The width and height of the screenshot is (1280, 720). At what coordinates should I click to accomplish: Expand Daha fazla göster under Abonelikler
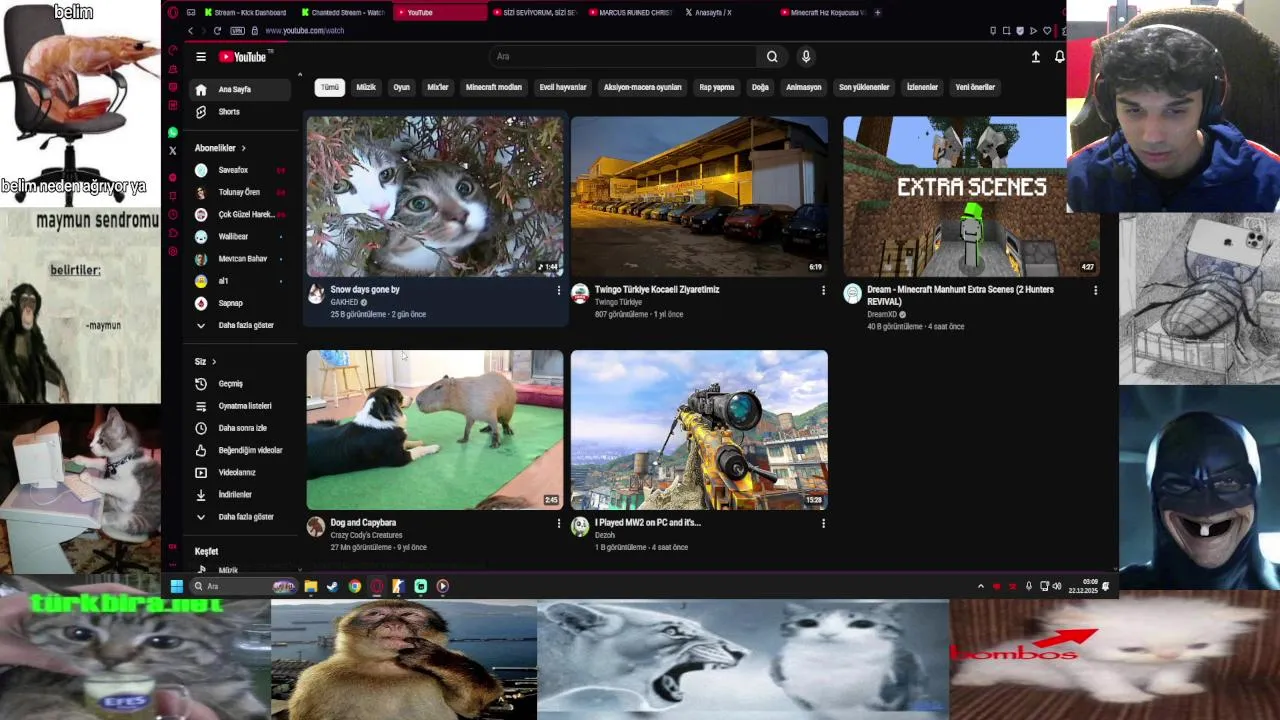242,325
